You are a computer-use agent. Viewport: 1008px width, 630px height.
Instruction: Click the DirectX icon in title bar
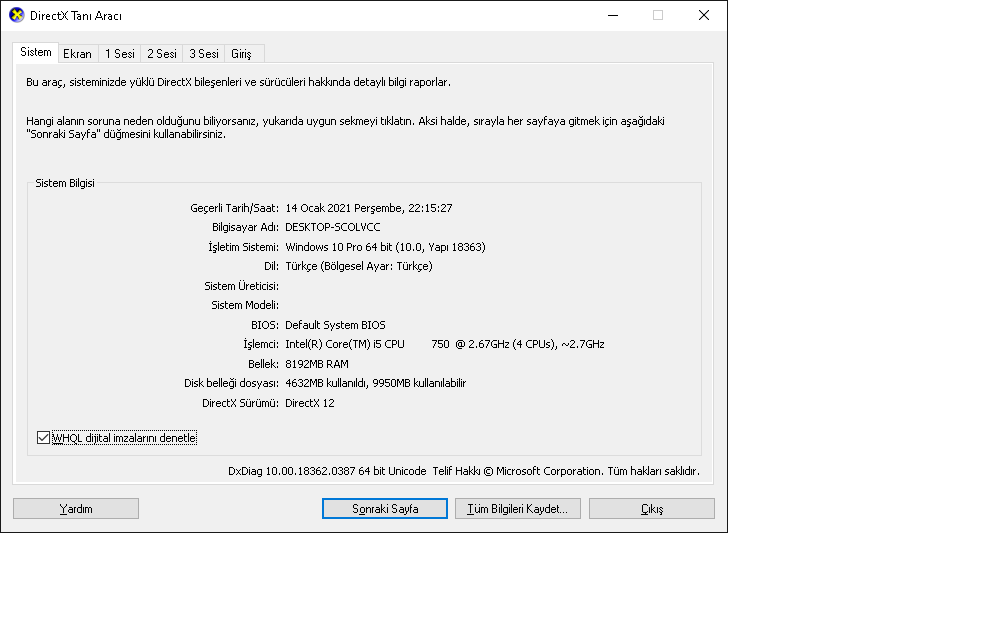[x=17, y=15]
